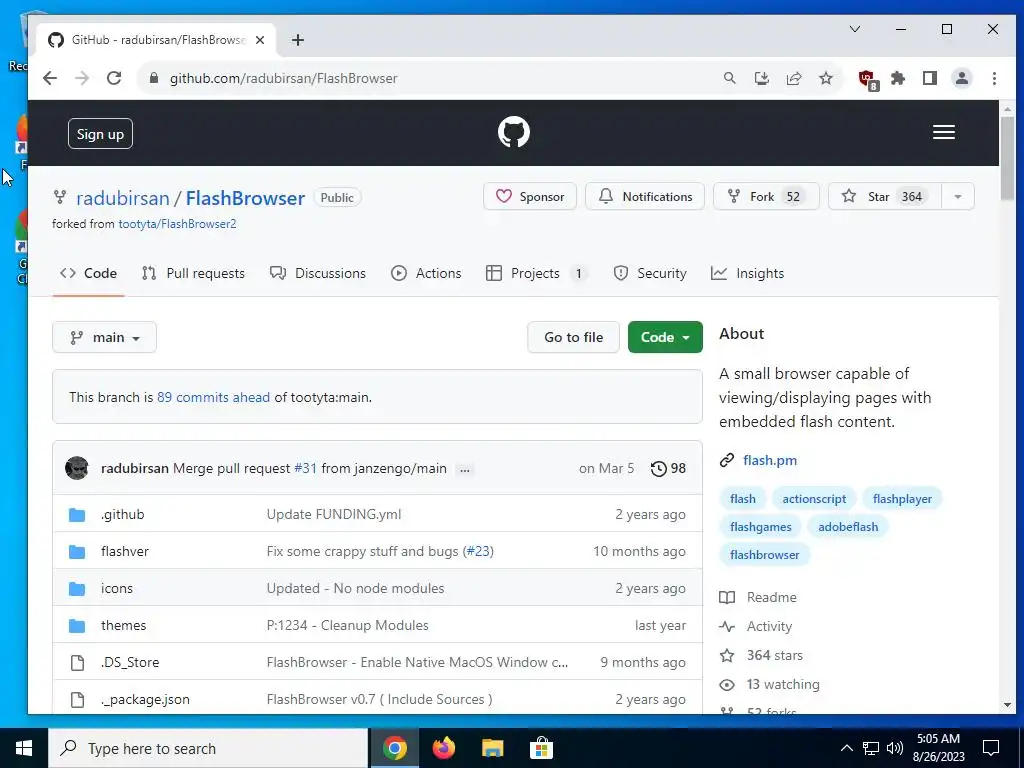Star the repository
This screenshot has width=1024, height=768.
click(885, 197)
